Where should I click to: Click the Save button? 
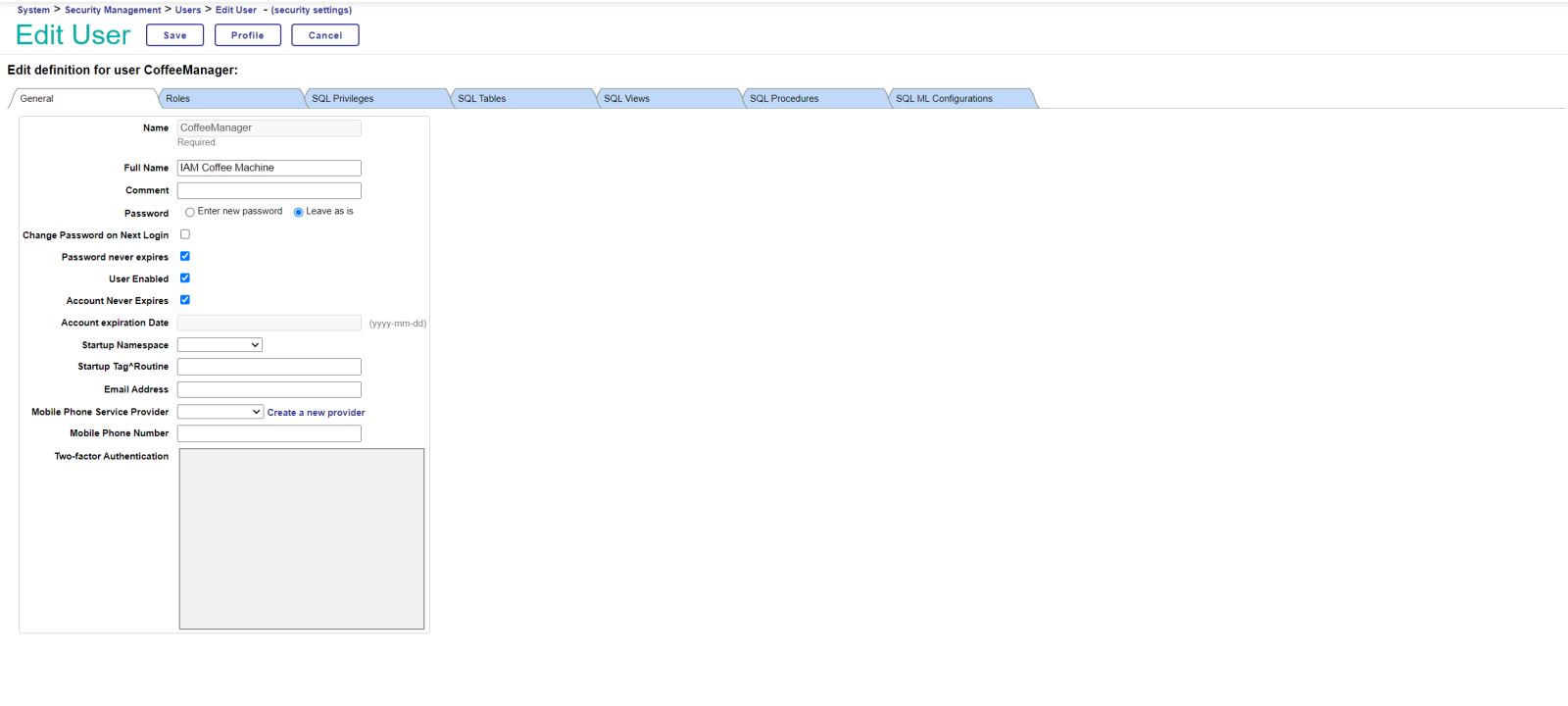point(174,35)
